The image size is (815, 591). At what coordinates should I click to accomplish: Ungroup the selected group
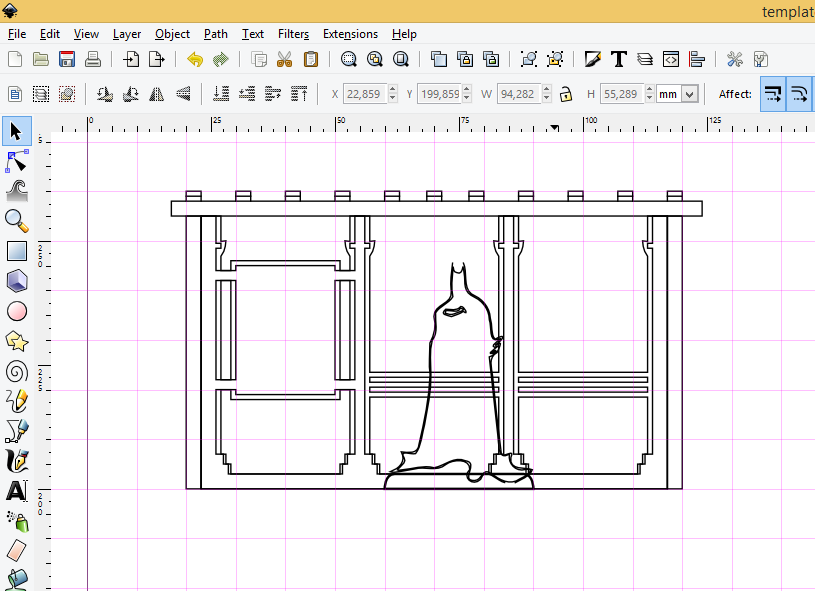click(555, 59)
